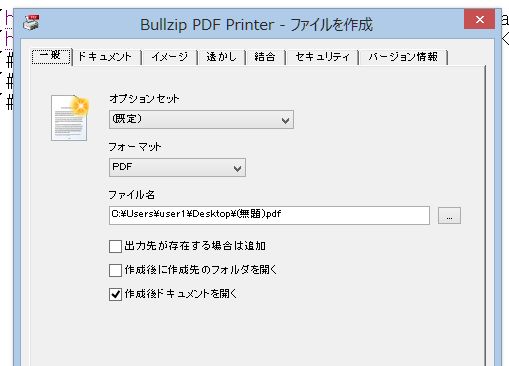Open the セキュリティ tab
The image size is (509, 366).
(322, 57)
